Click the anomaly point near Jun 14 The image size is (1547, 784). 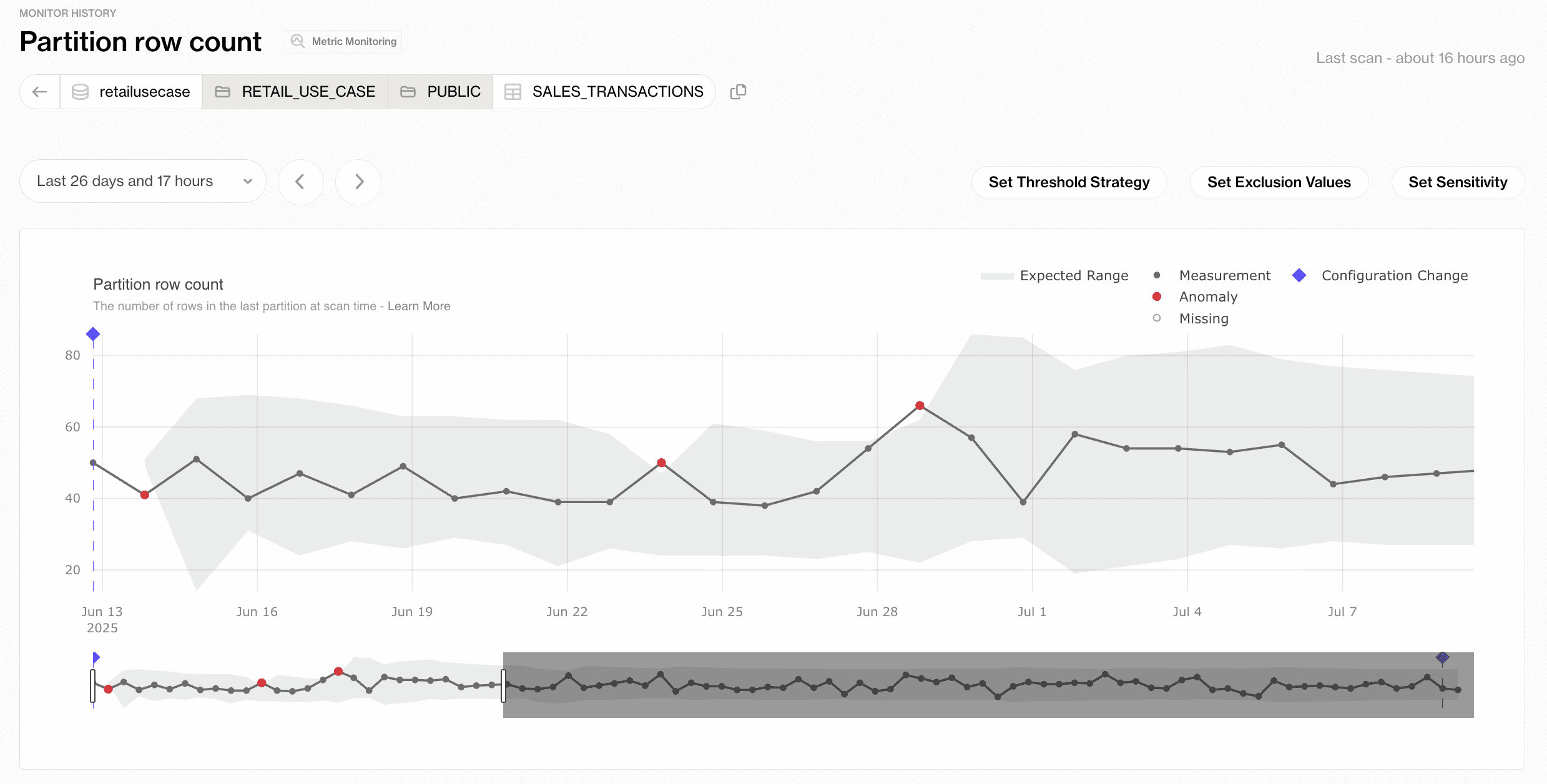[x=145, y=495]
